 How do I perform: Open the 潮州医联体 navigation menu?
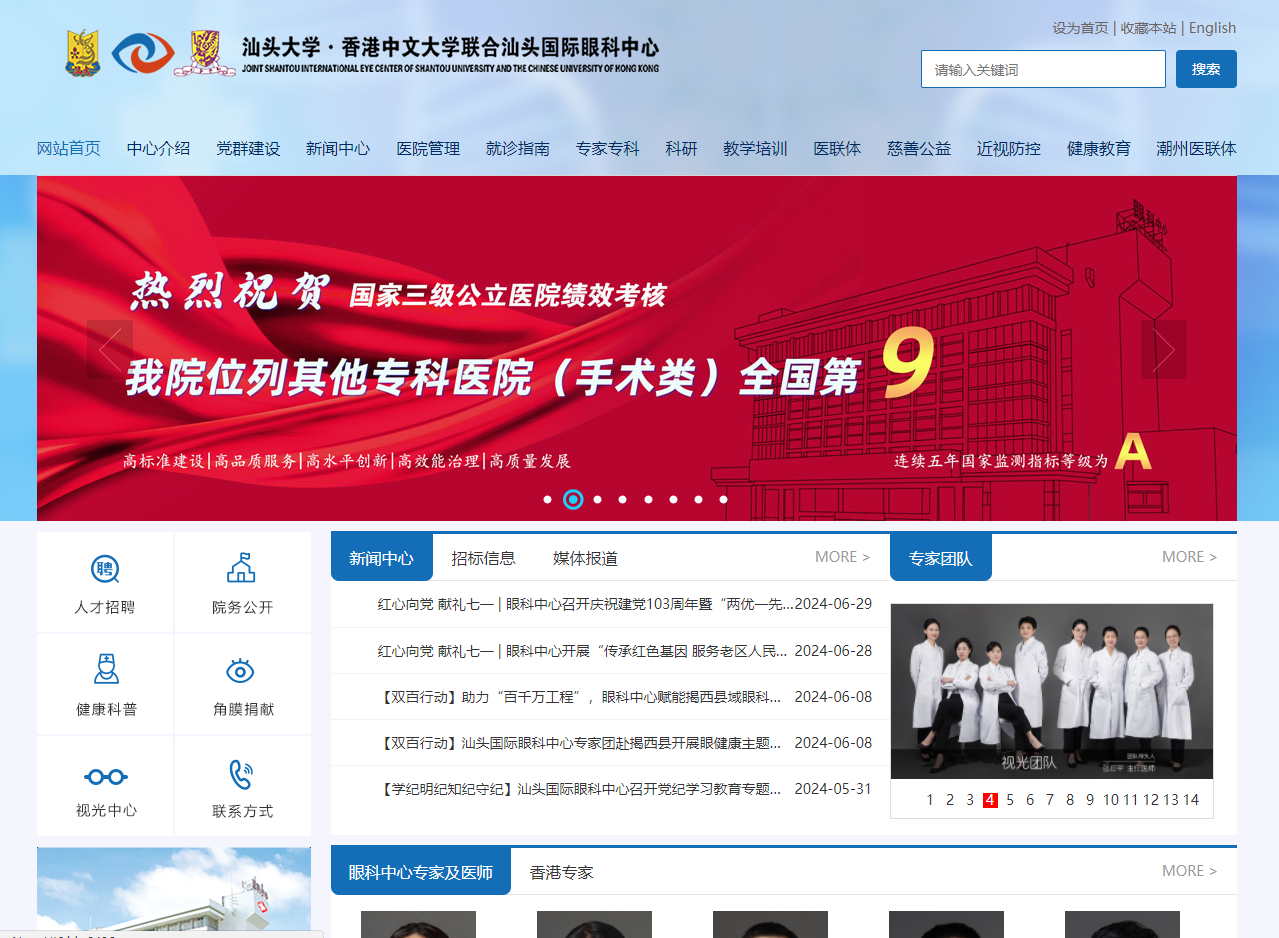tap(1197, 149)
